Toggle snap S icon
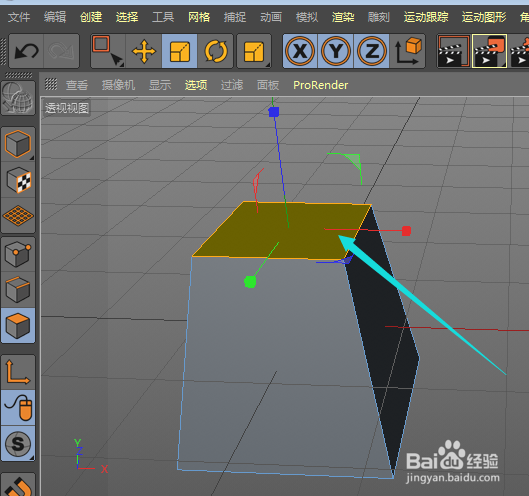 pyautogui.click(x=18, y=443)
